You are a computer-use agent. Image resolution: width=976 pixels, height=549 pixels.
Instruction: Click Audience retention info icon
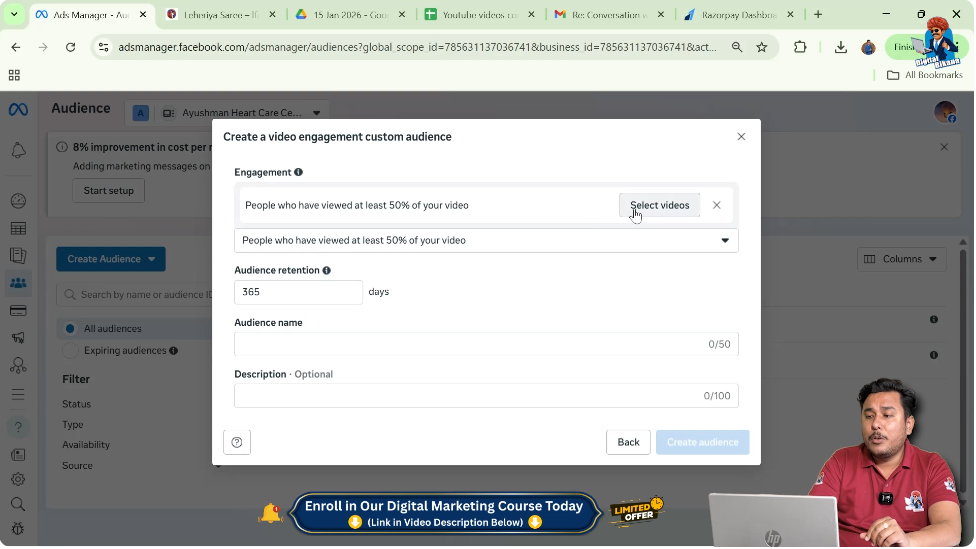tap(327, 271)
